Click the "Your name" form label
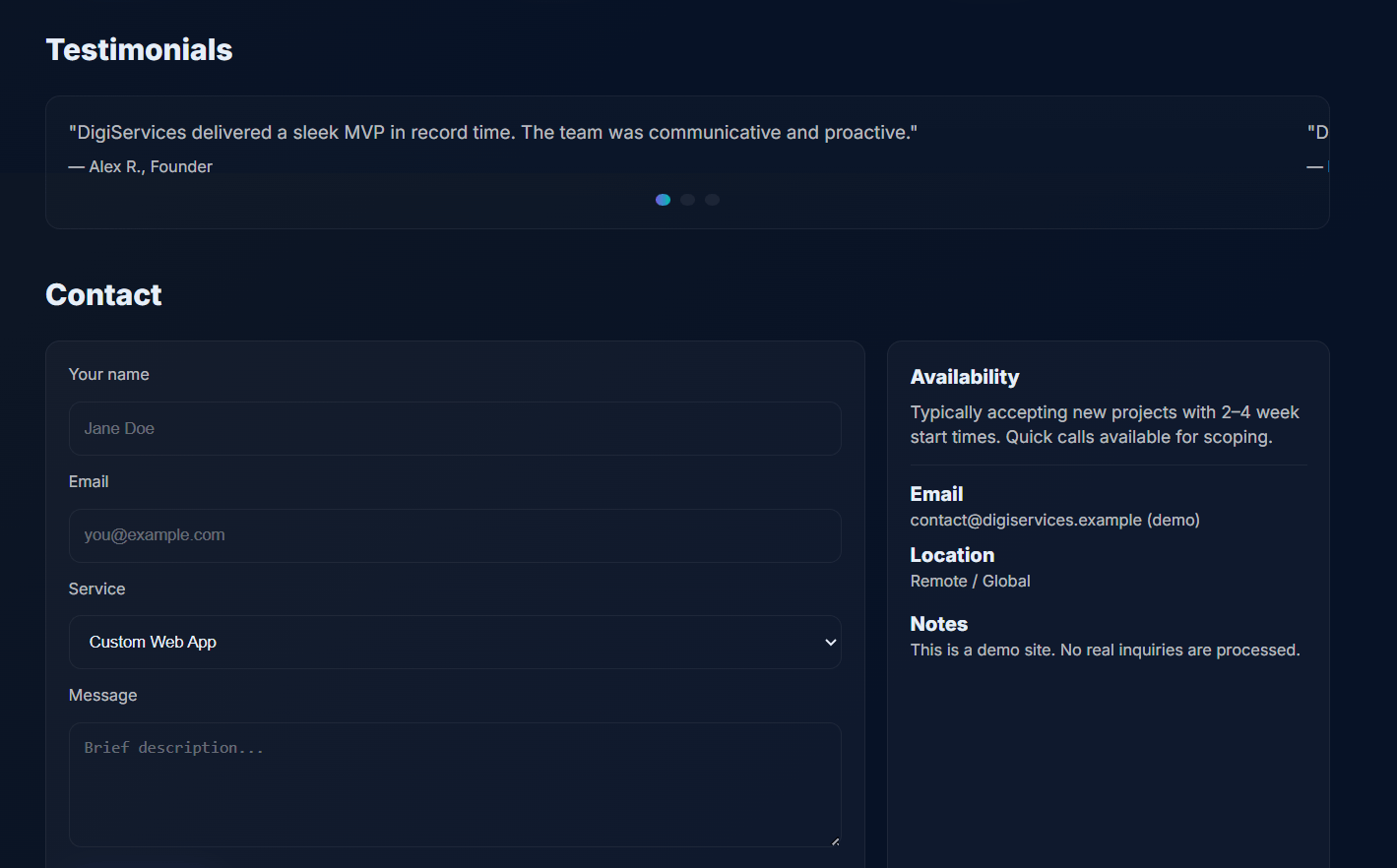This screenshot has height=868, width=1397. (109, 375)
